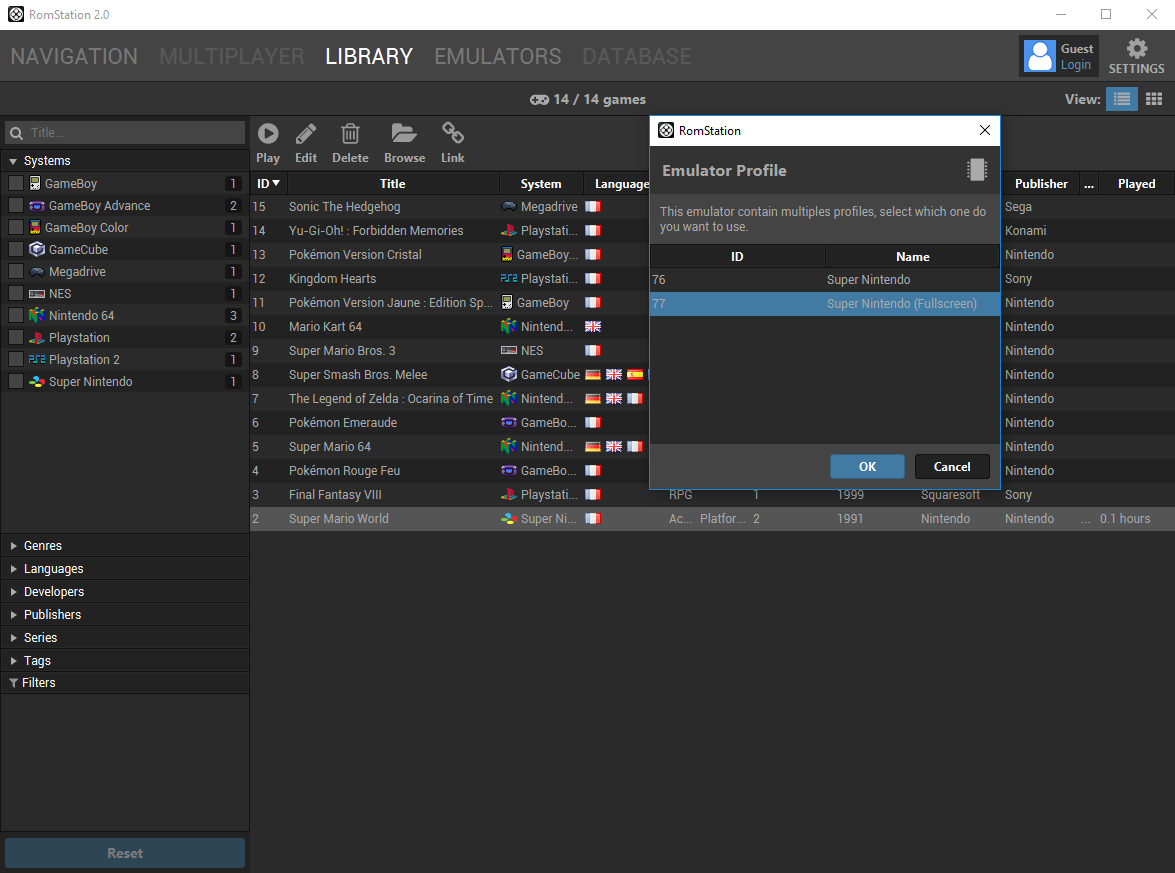The width and height of the screenshot is (1175, 873).
Task: Click the GameBoy Advance system icon in sidebar
Action: click(37, 205)
